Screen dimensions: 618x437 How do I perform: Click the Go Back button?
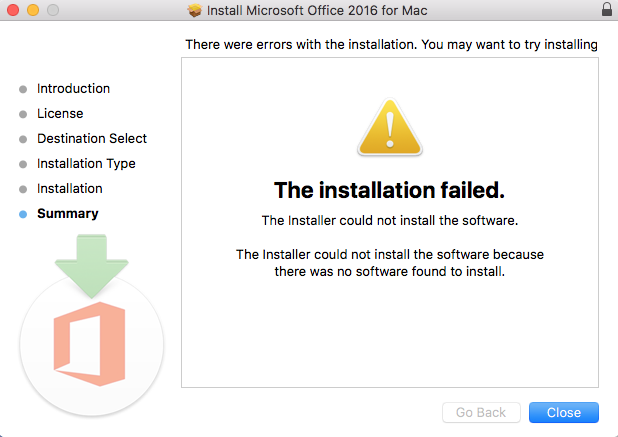tap(481, 412)
